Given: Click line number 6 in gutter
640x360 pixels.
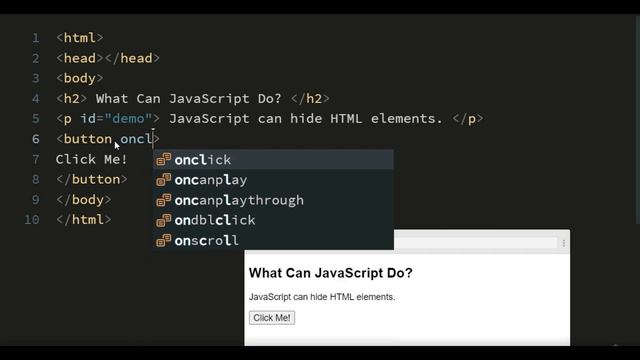Looking at the screenshot, I should tap(36, 139).
